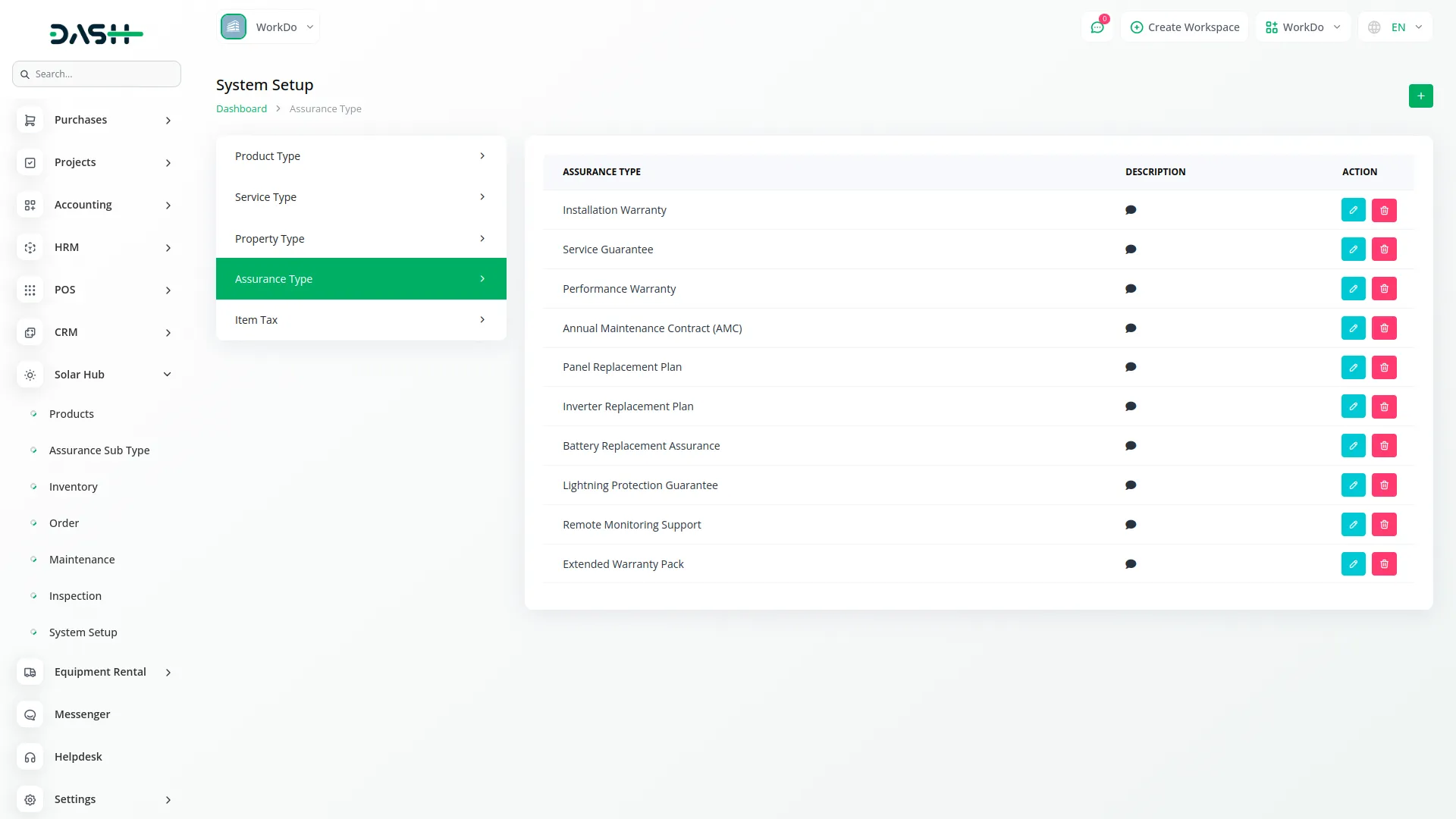Screen dimensions: 1456x819
Task: View description of Performance Warranty
Action: click(x=1131, y=289)
